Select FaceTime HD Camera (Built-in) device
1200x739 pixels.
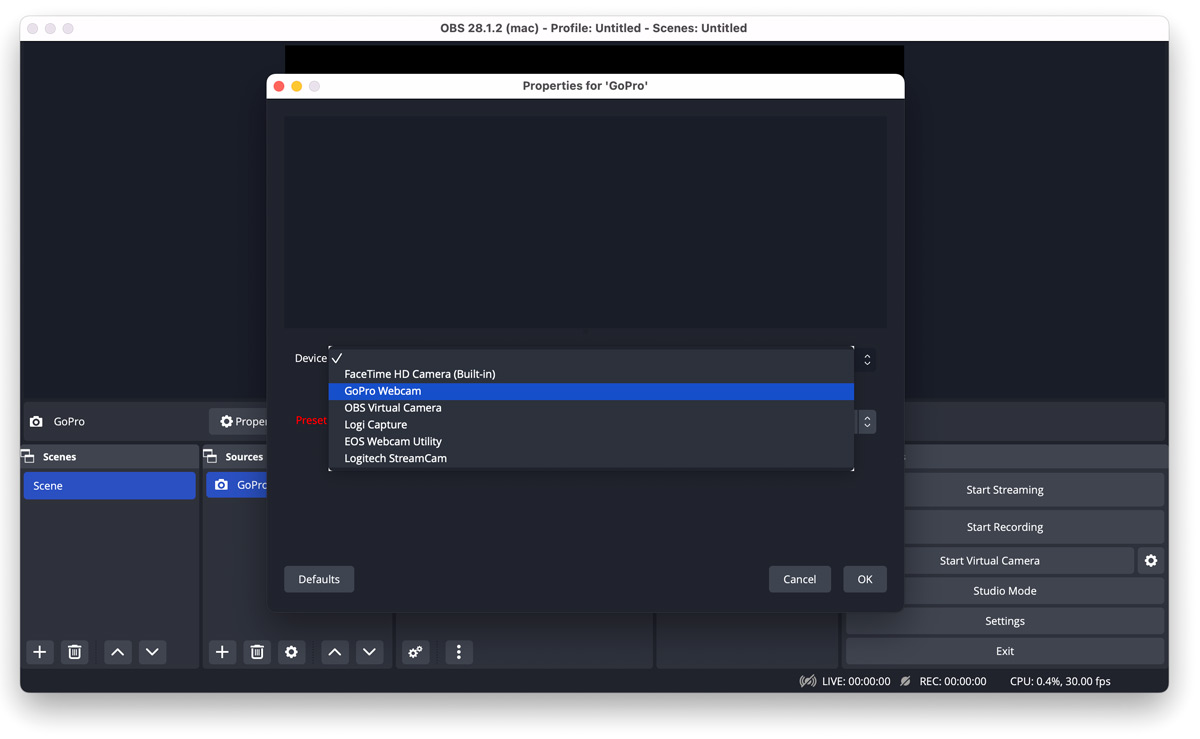420,374
